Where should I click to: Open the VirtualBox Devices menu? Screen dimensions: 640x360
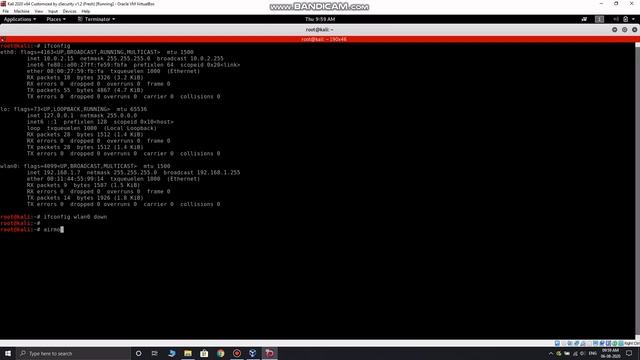(x=69, y=11)
